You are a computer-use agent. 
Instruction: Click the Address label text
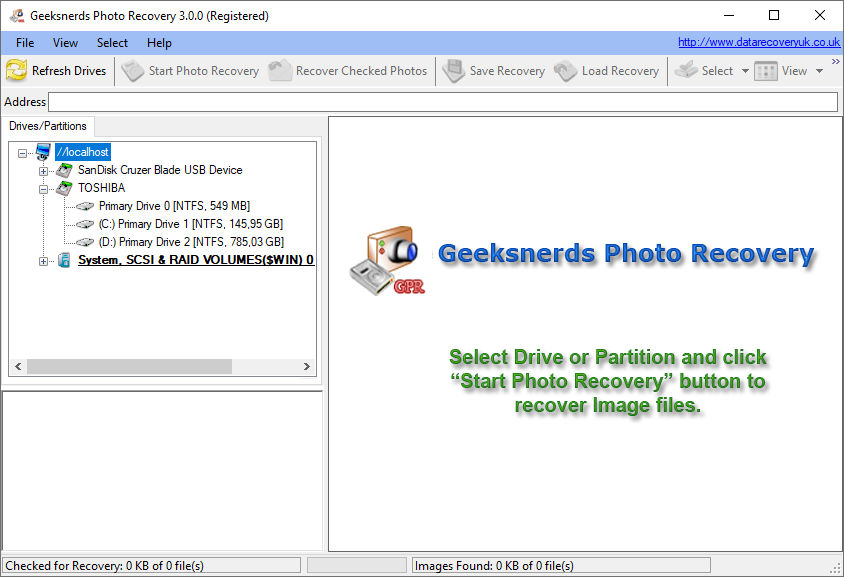(x=25, y=102)
